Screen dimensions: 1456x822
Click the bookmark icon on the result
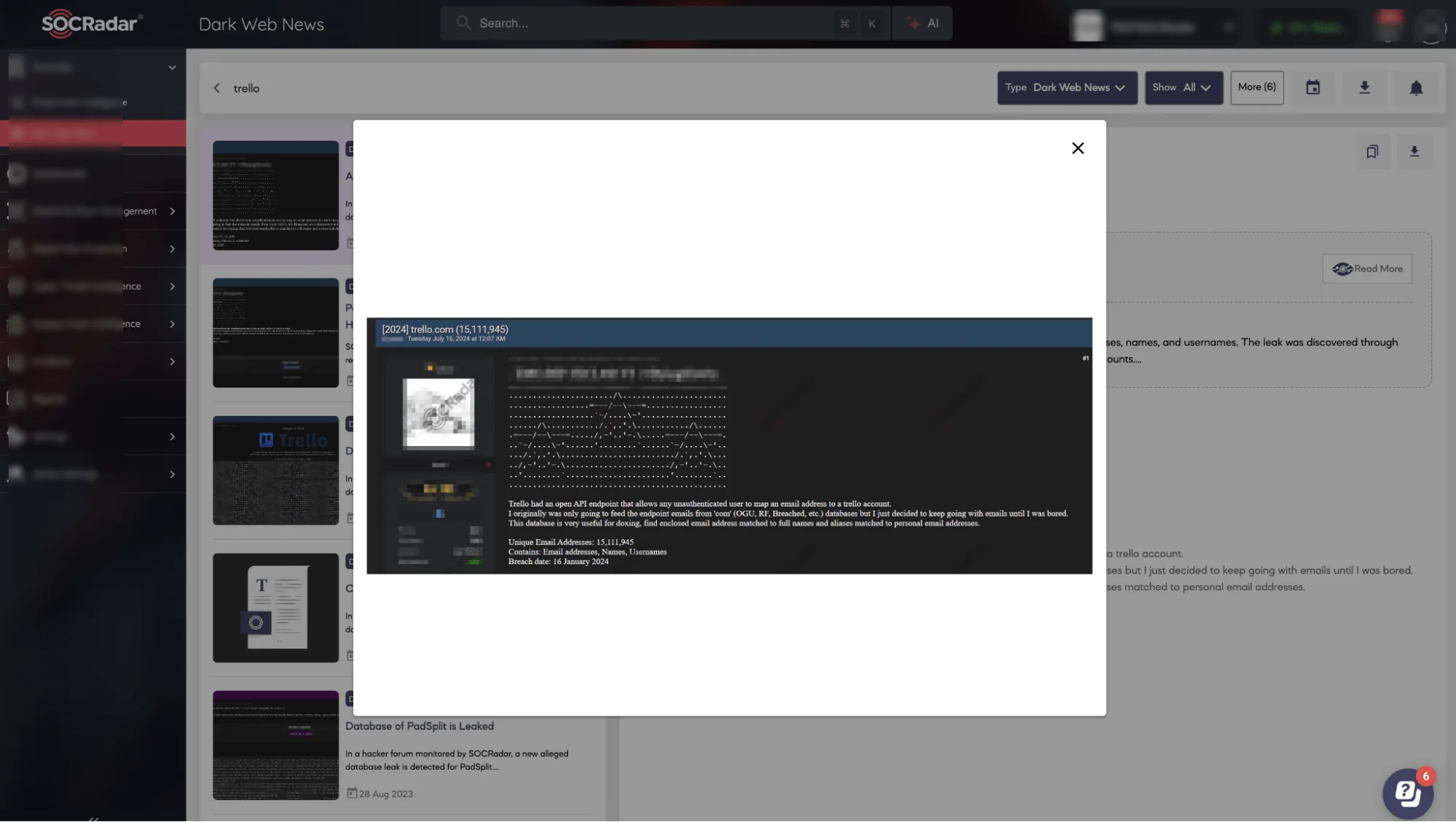coord(1372,152)
